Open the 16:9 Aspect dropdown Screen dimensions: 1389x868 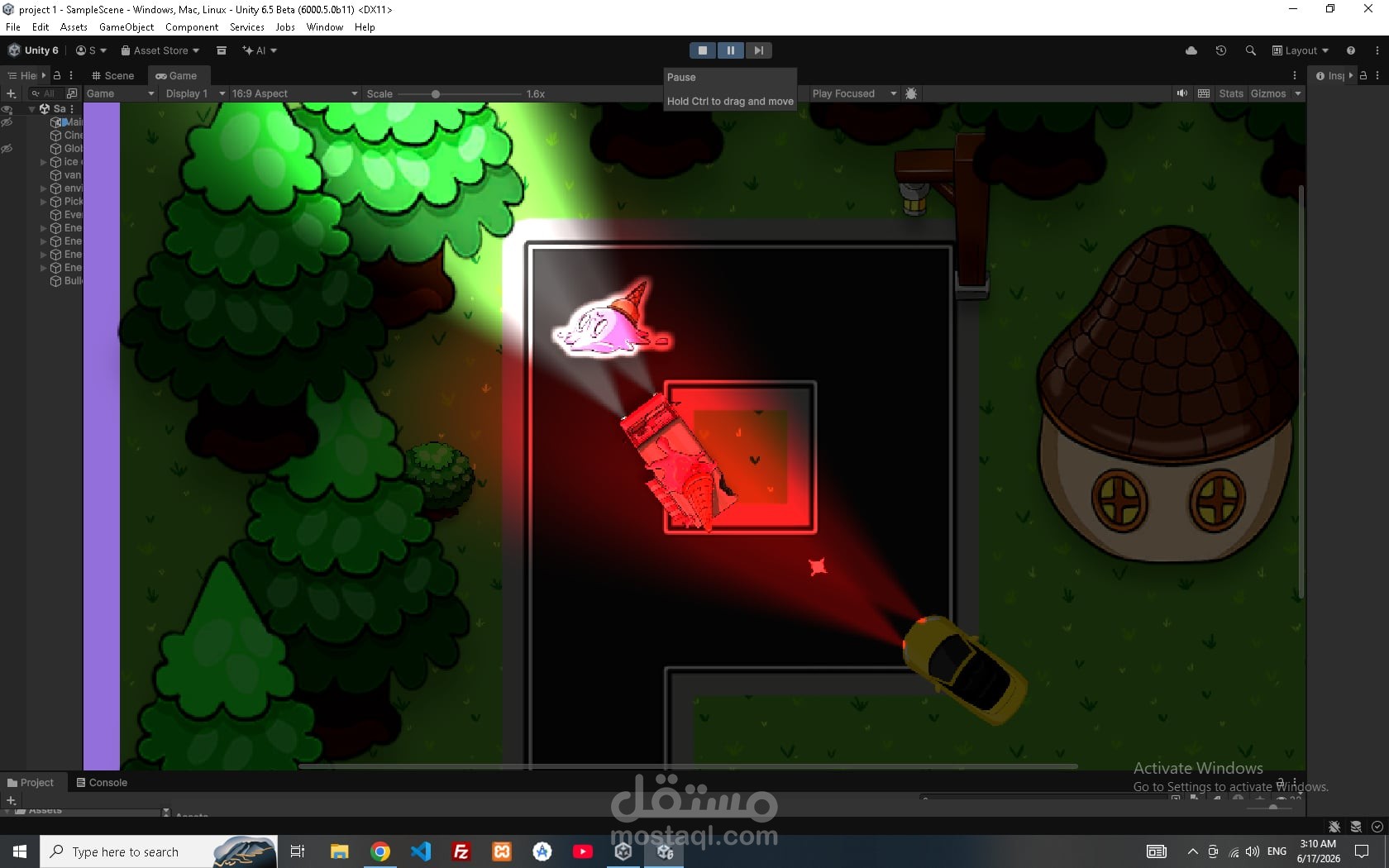click(x=294, y=93)
